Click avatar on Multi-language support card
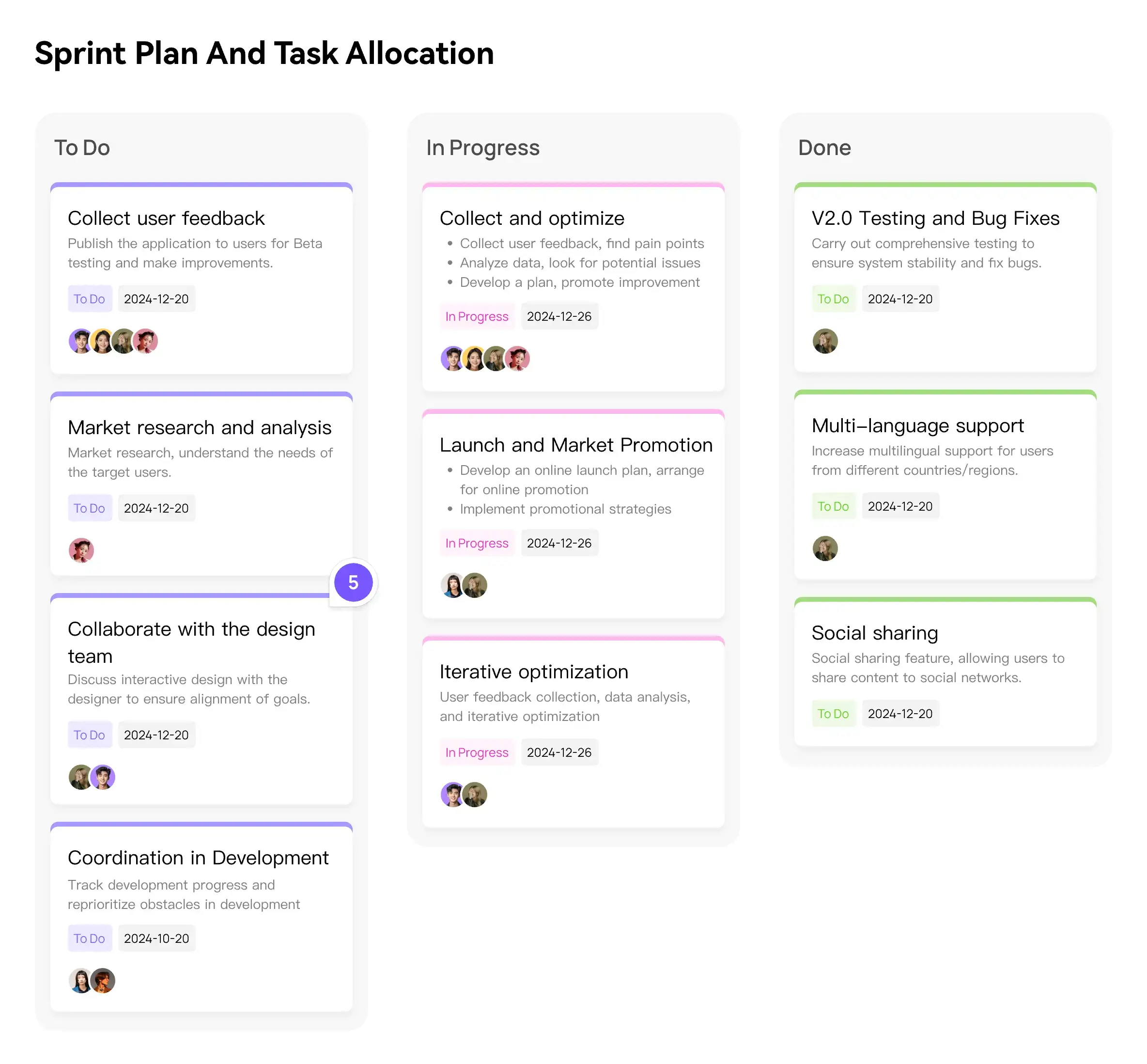Screen dimensions: 1147x1064 (825, 548)
